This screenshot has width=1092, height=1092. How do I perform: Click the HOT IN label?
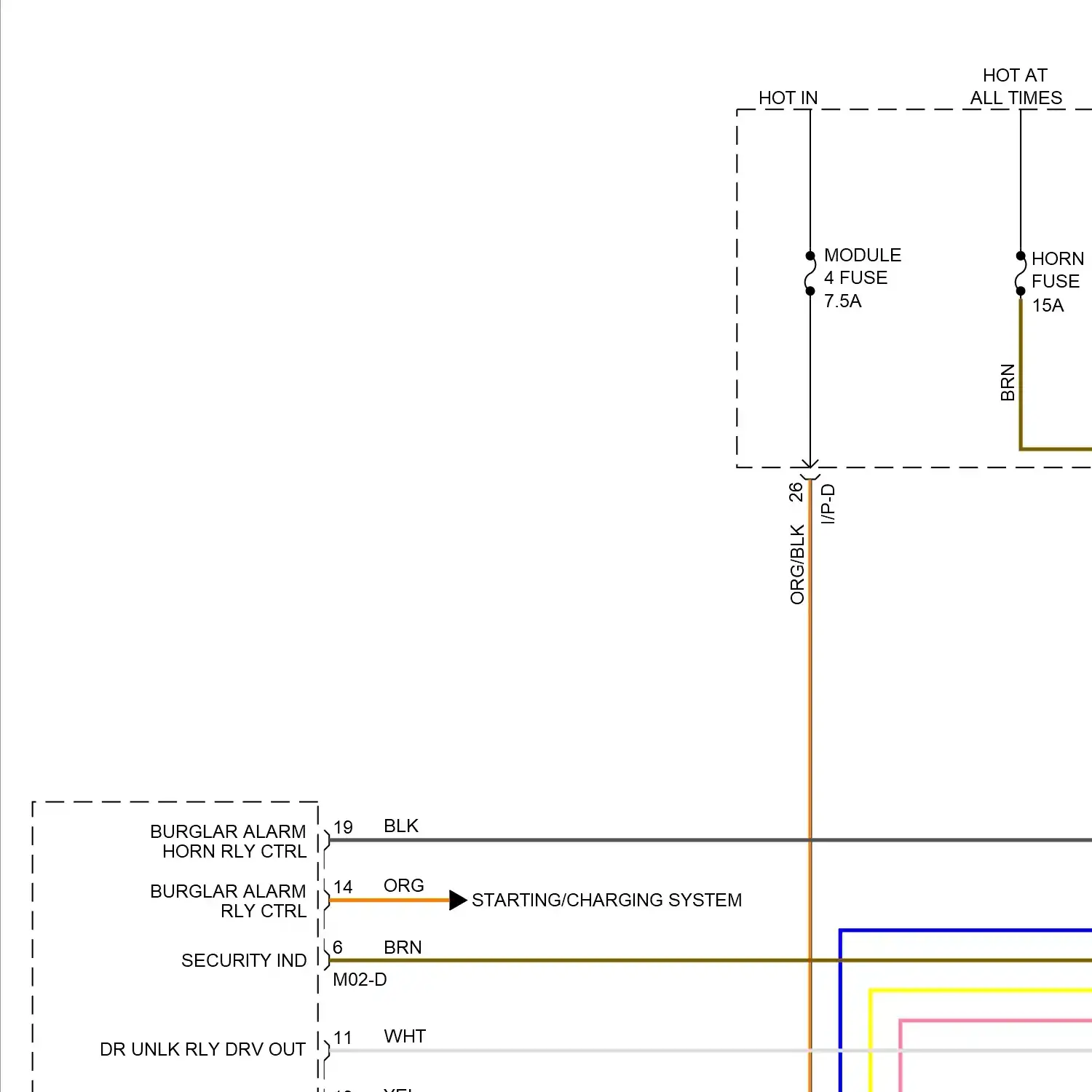coord(788,98)
